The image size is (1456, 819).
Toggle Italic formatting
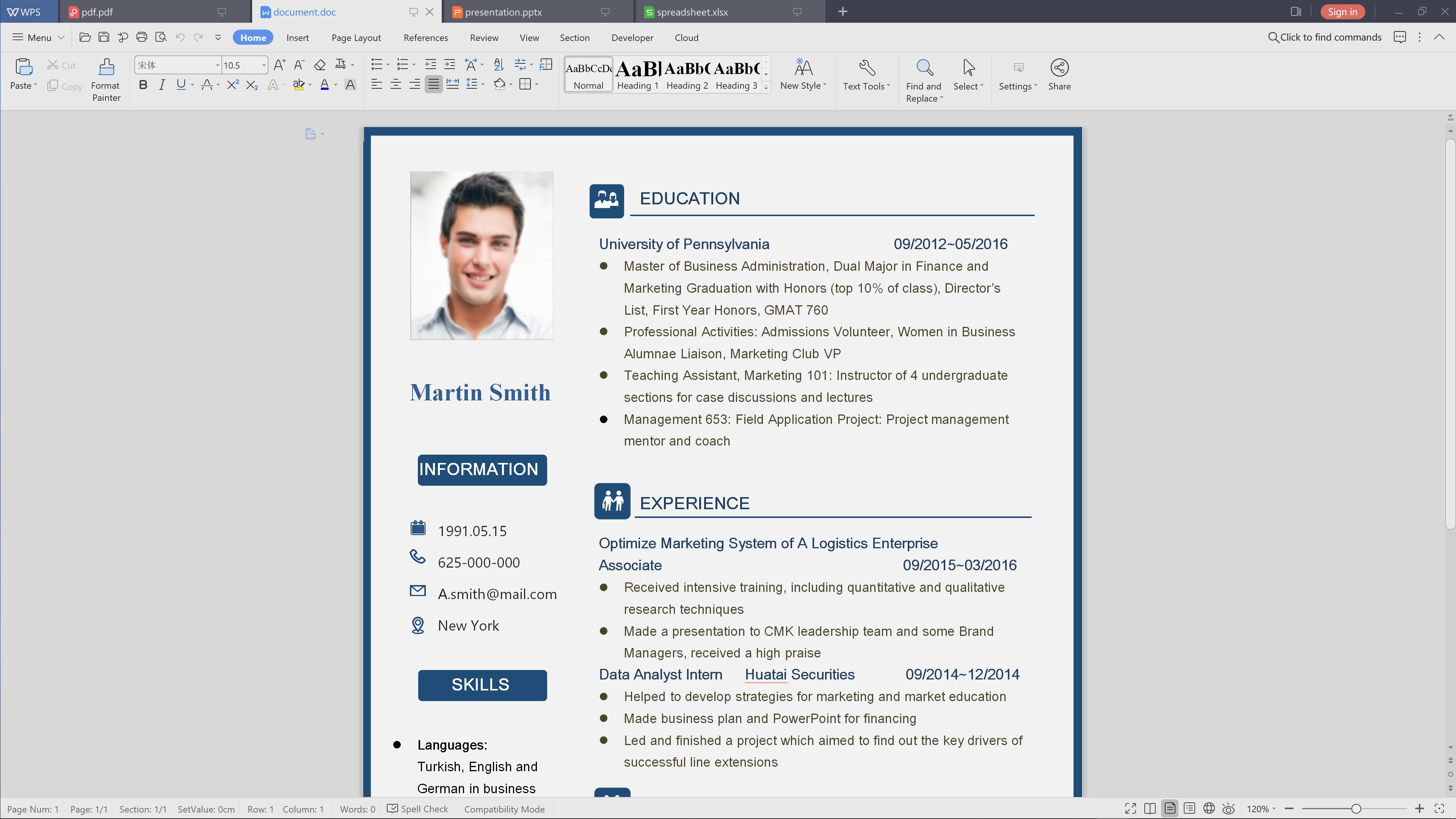[162, 85]
